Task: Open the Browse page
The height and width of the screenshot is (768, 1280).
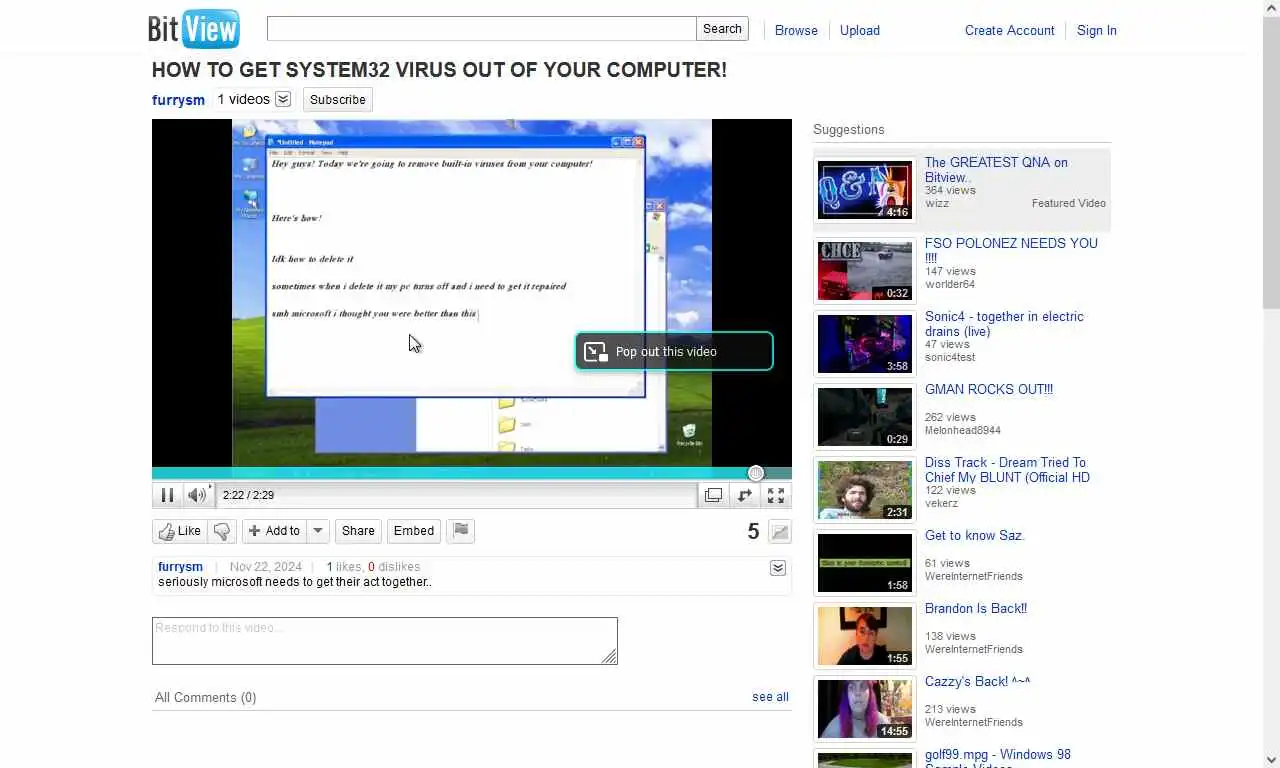Action: pos(796,30)
